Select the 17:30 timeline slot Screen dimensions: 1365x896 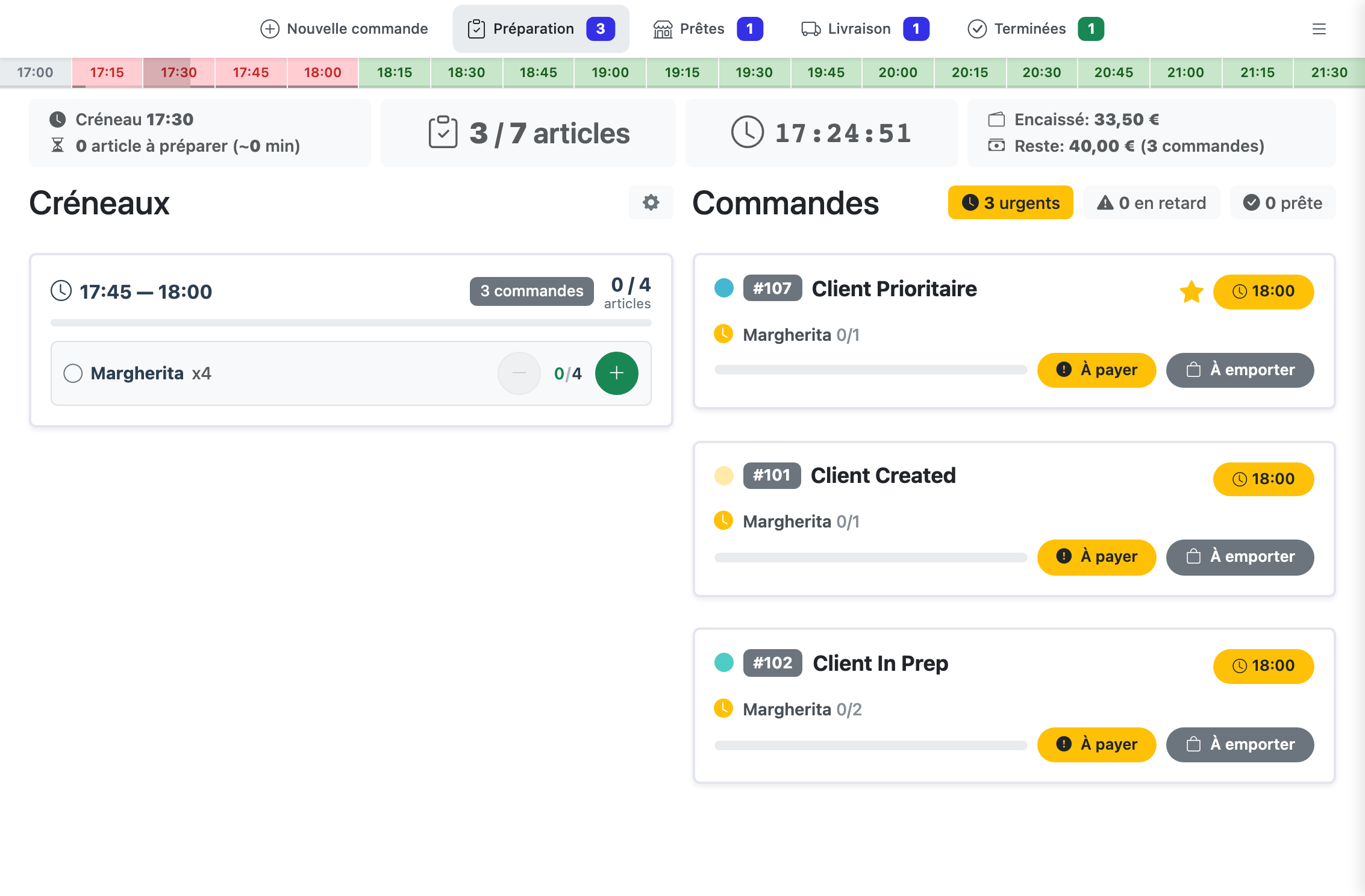coord(179,73)
